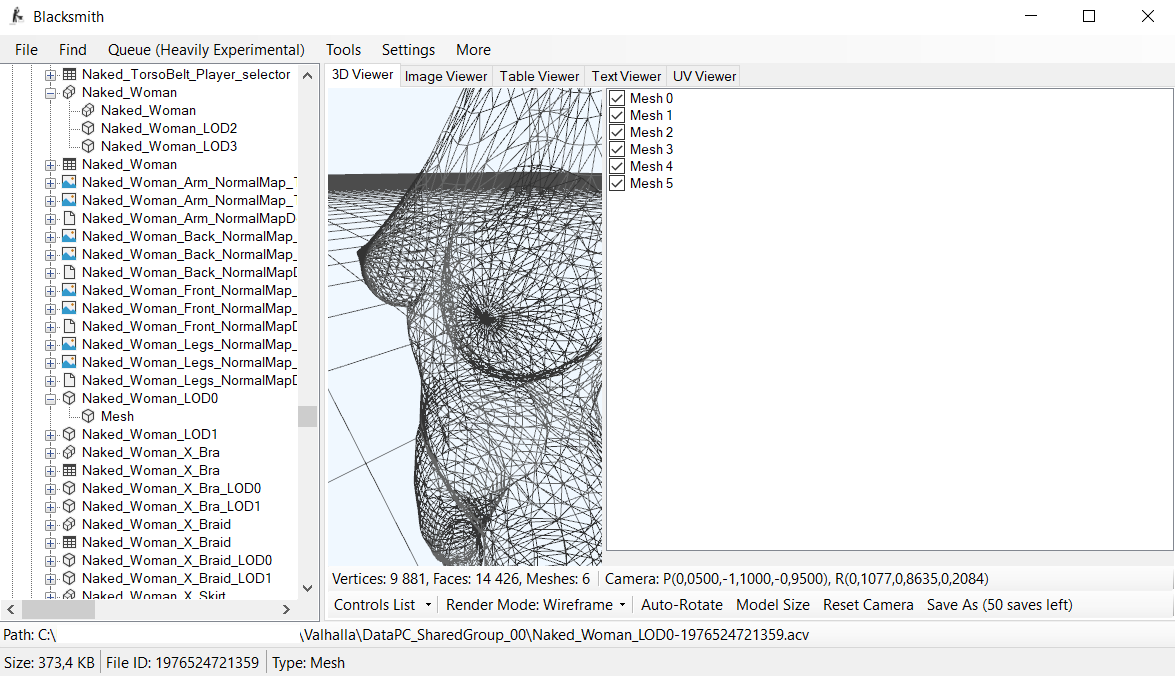Click the file icon of Naked_Woman_Legs_NormalMapD
Image resolution: width=1175 pixels, height=676 pixels.
pos(69,380)
